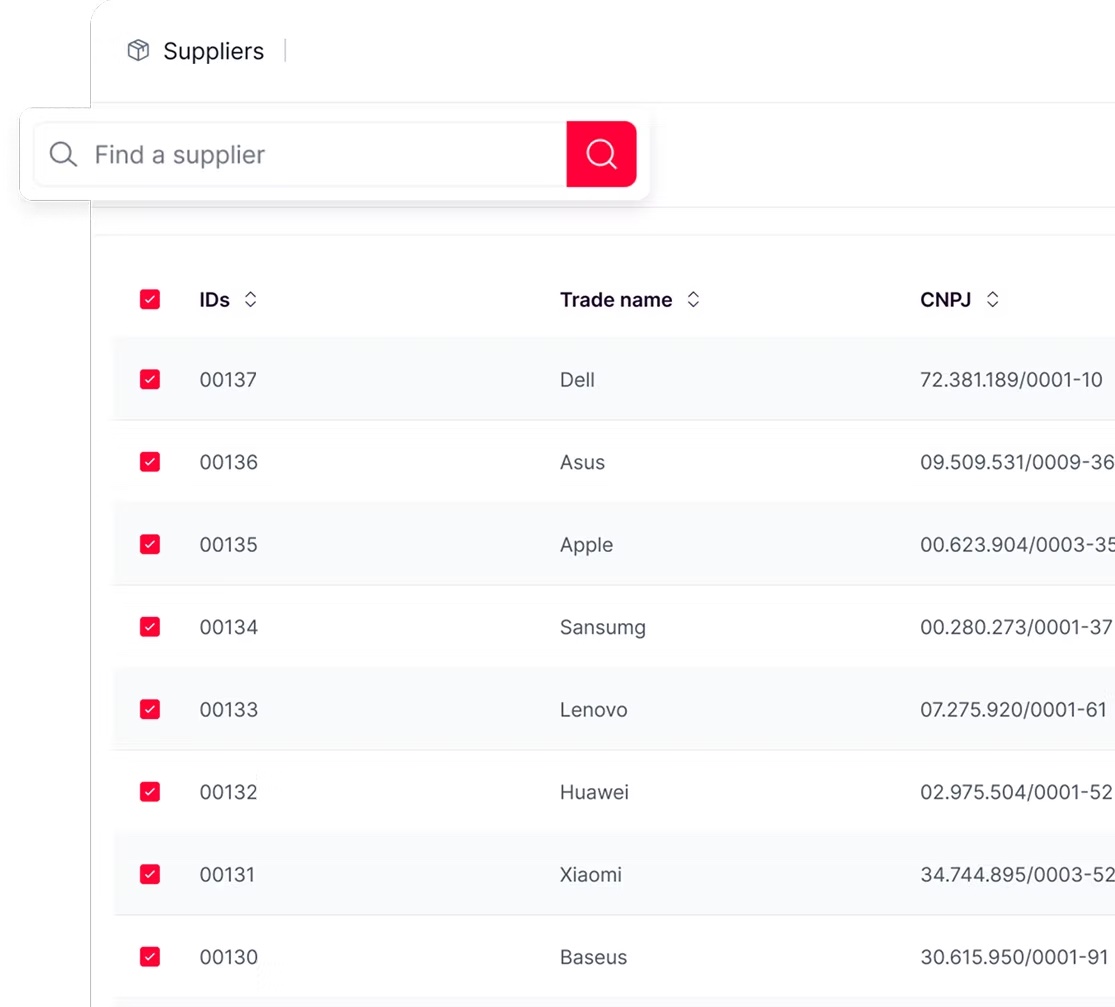This screenshot has width=1115, height=1007.
Task: Sort by Trade name column arrows
Action: pos(693,299)
